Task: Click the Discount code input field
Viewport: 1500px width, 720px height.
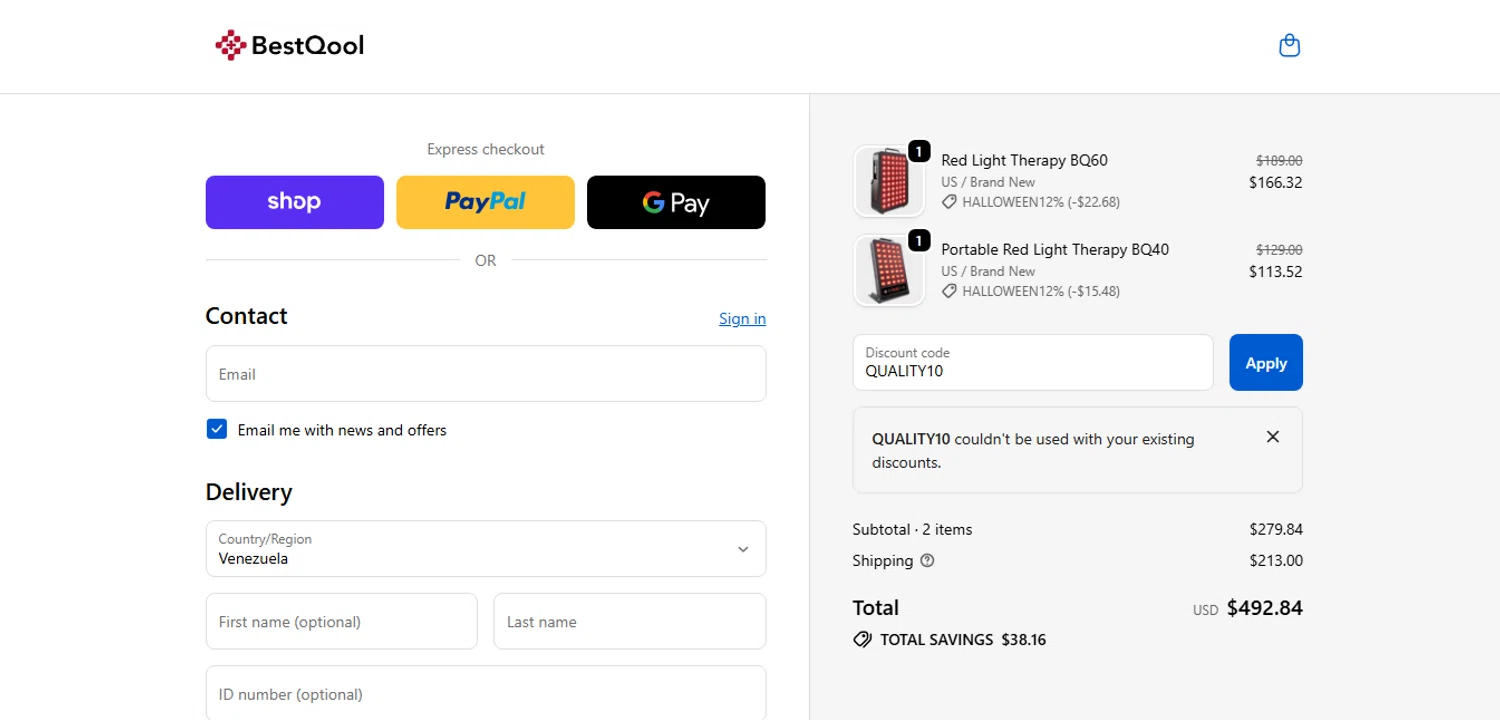Action: pyautogui.click(x=1033, y=363)
